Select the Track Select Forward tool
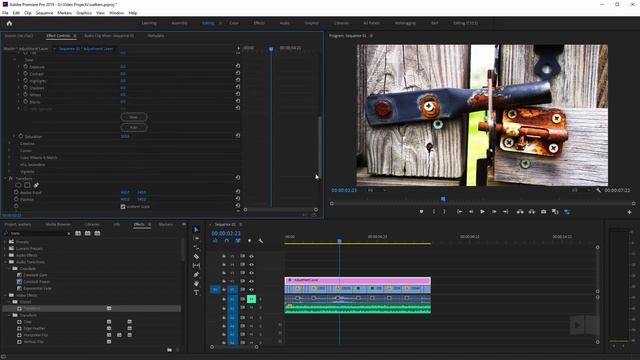640x360 pixels. [196, 239]
